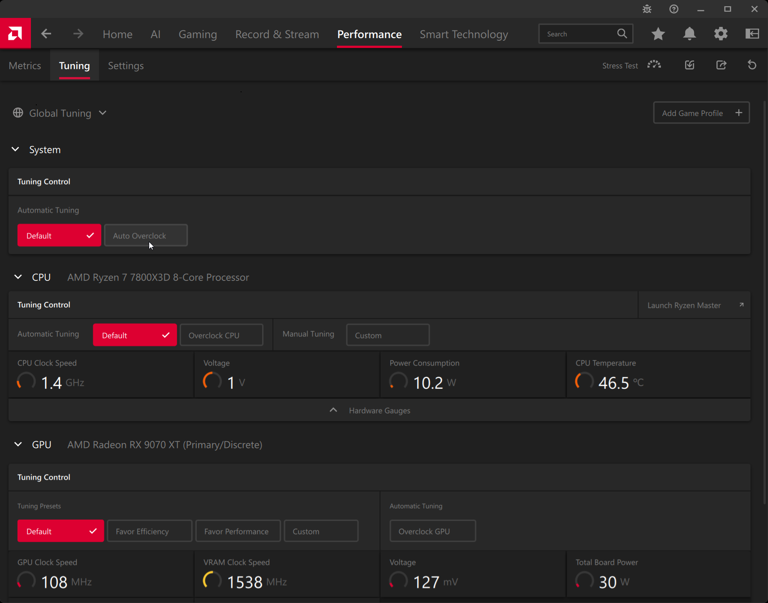Start the Stress Test gauge icon
The width and height of the screenshot is (768, 603).
pyautogui.click(x=654, y=65)
